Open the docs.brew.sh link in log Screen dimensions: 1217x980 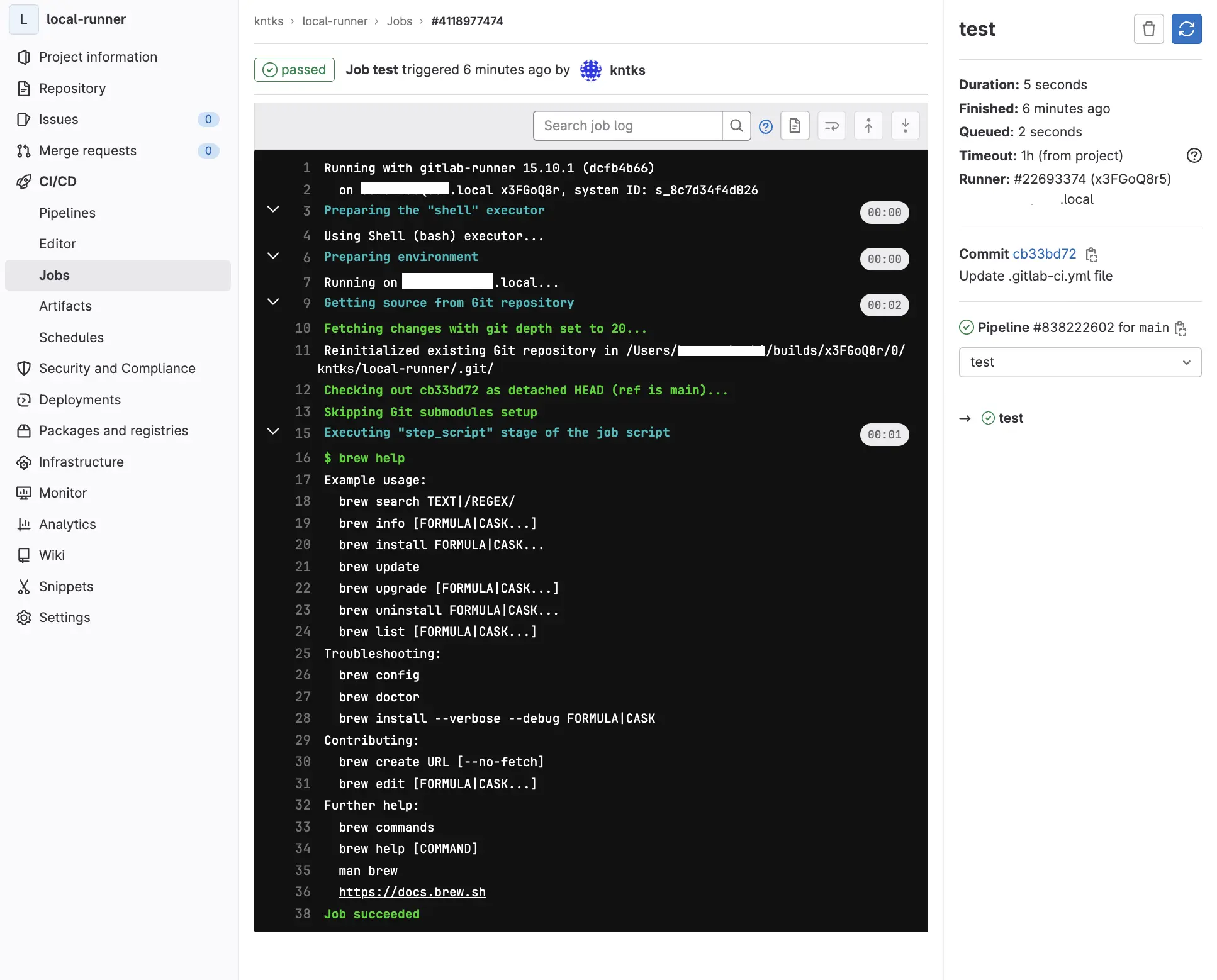[x=412, y=892]
